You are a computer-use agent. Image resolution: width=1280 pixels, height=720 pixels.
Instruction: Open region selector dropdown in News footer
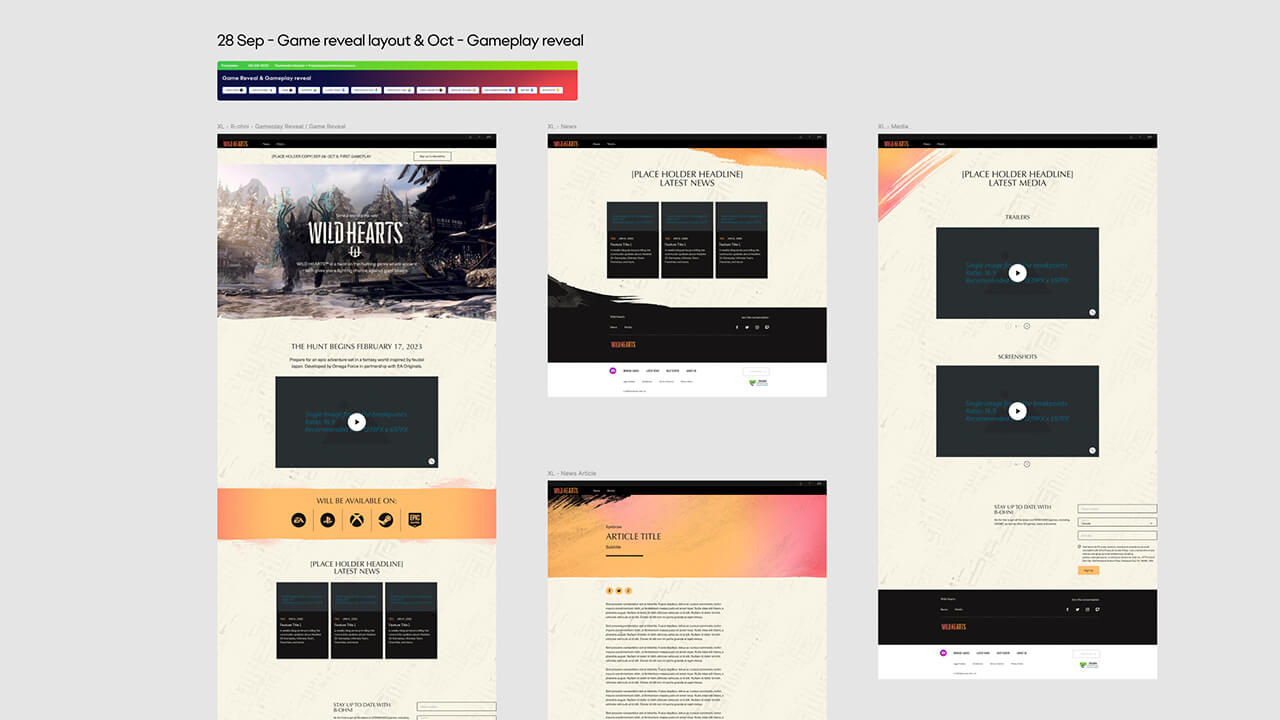pos(756,371)
